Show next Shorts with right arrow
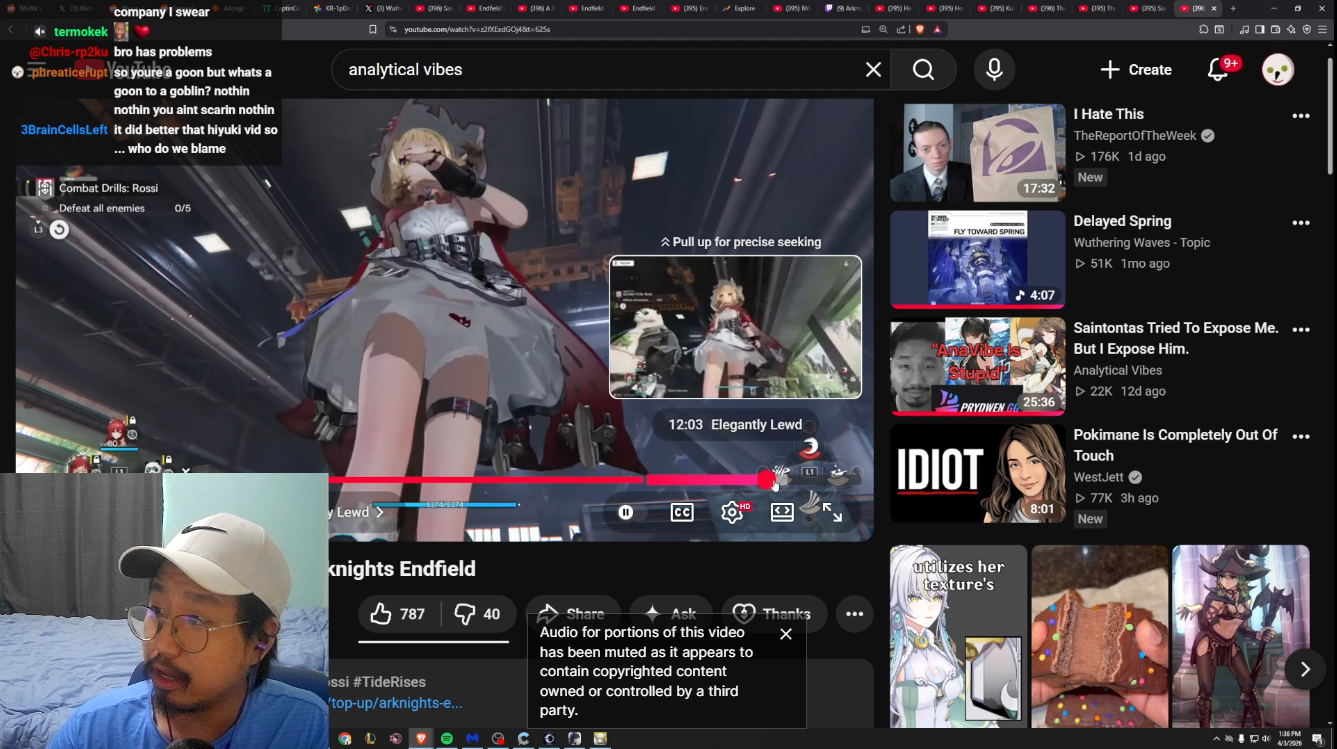The width and height of the screenshot is (1337, 749). [x=1305, y=669]
